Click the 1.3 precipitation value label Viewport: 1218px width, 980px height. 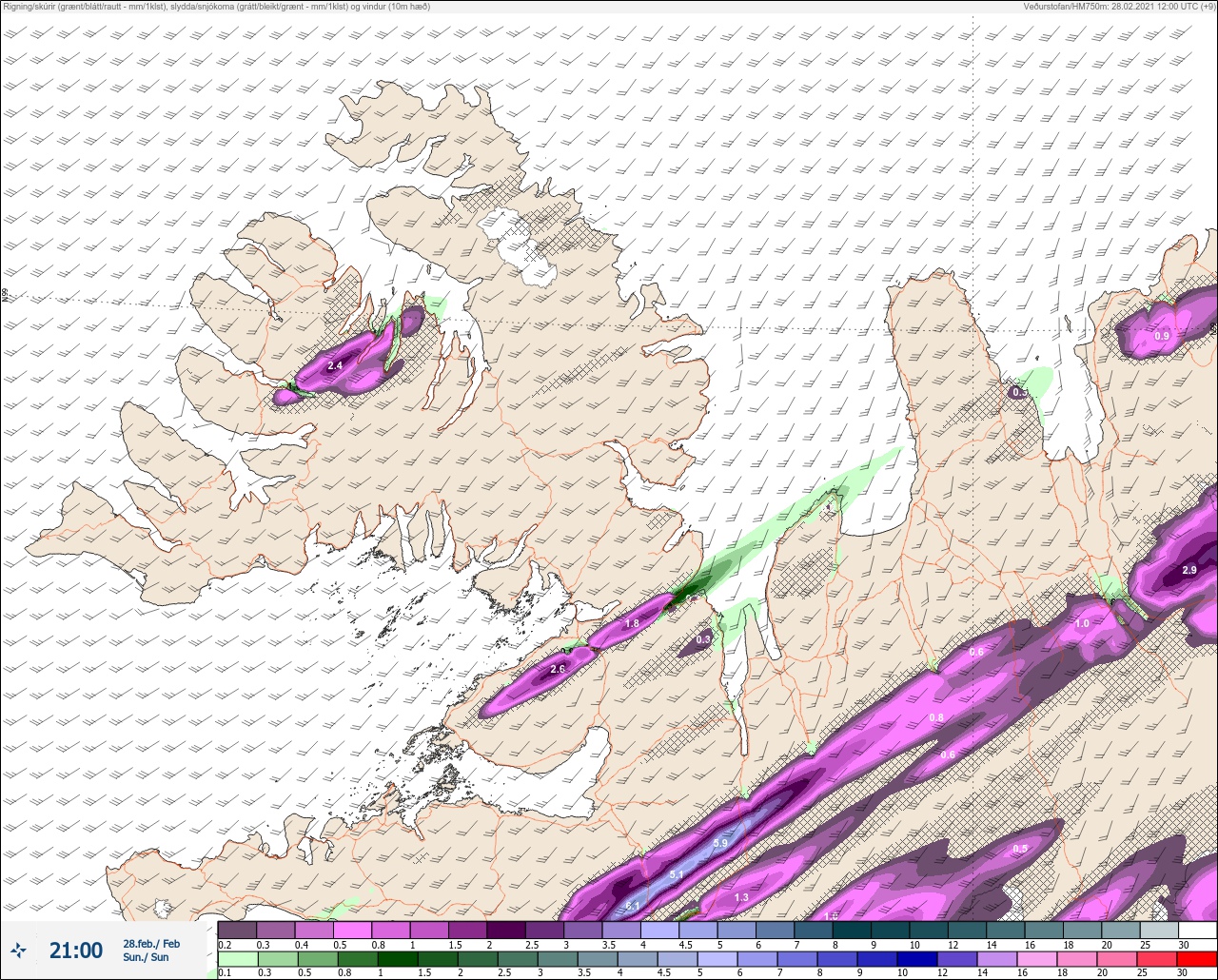[x=742, y=897]
